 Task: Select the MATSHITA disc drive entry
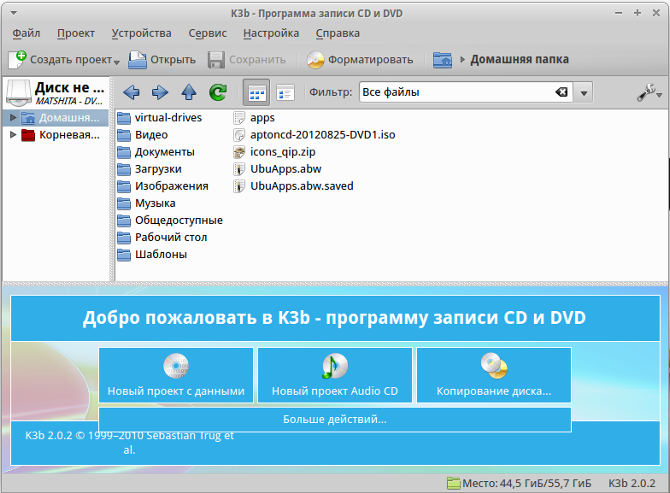coord(56,93)
